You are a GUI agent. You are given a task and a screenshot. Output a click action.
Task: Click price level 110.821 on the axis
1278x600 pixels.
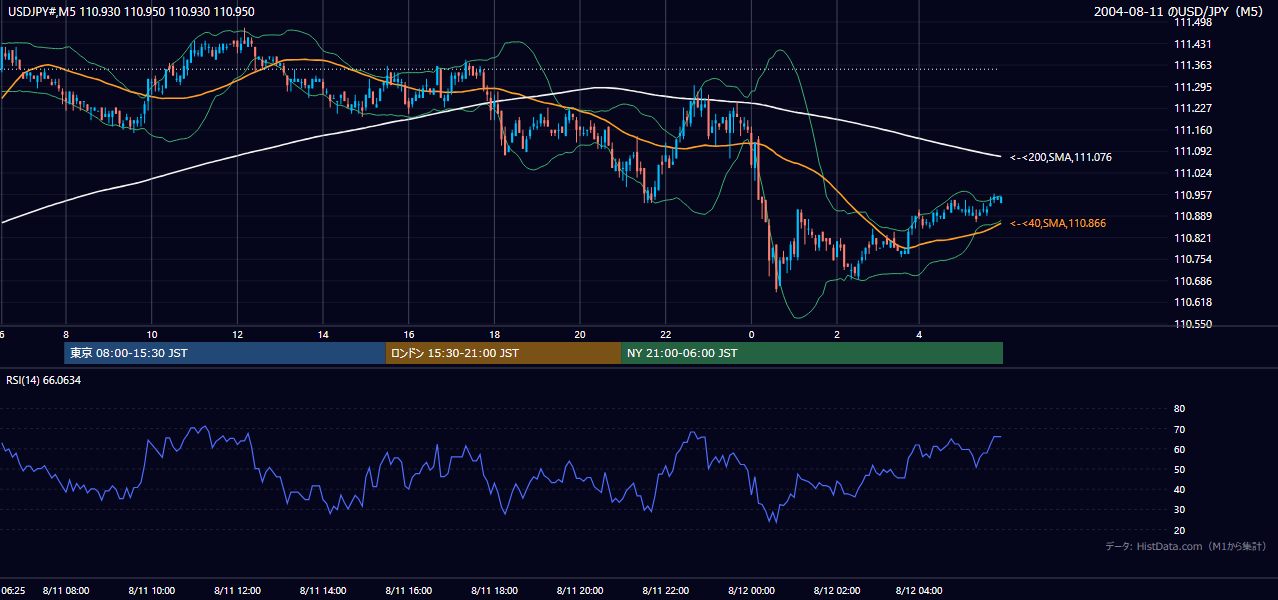pos(1192,238)
